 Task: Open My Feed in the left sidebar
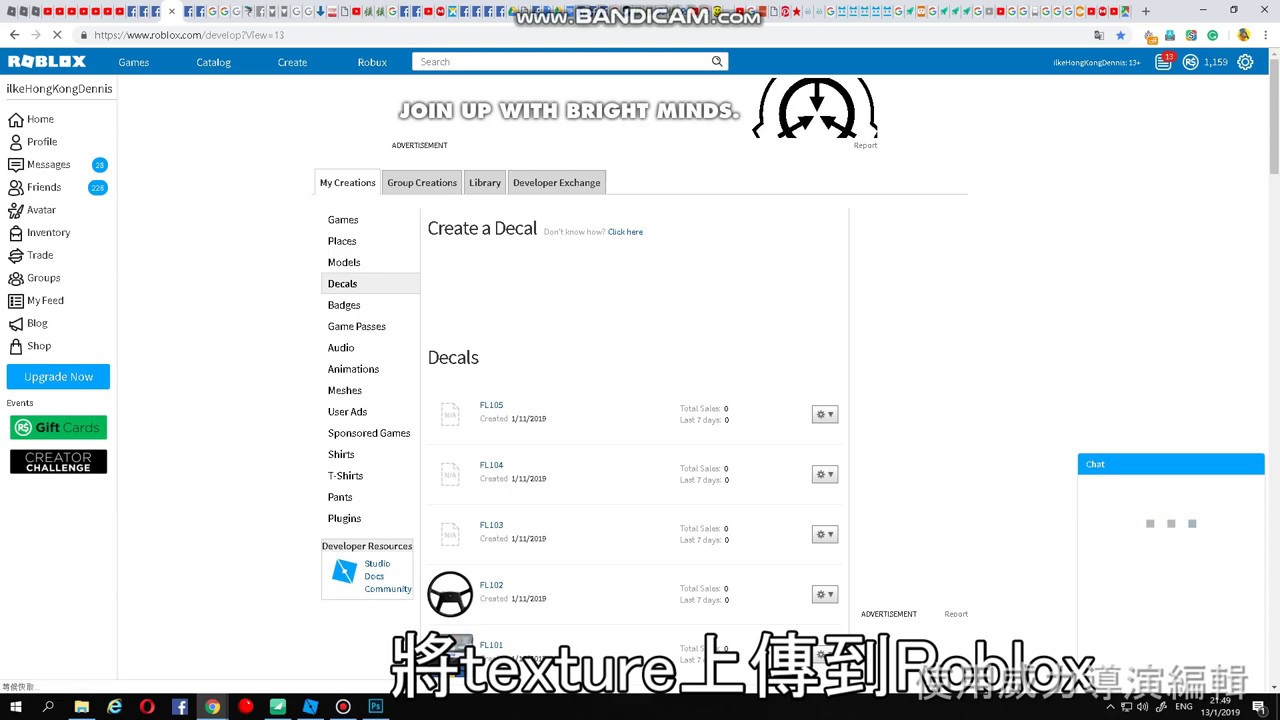36,301
